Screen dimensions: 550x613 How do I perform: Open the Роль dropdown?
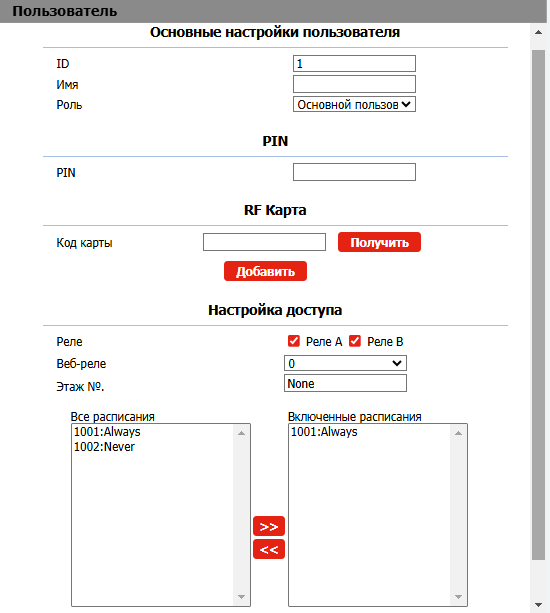[x=354, y=104]
